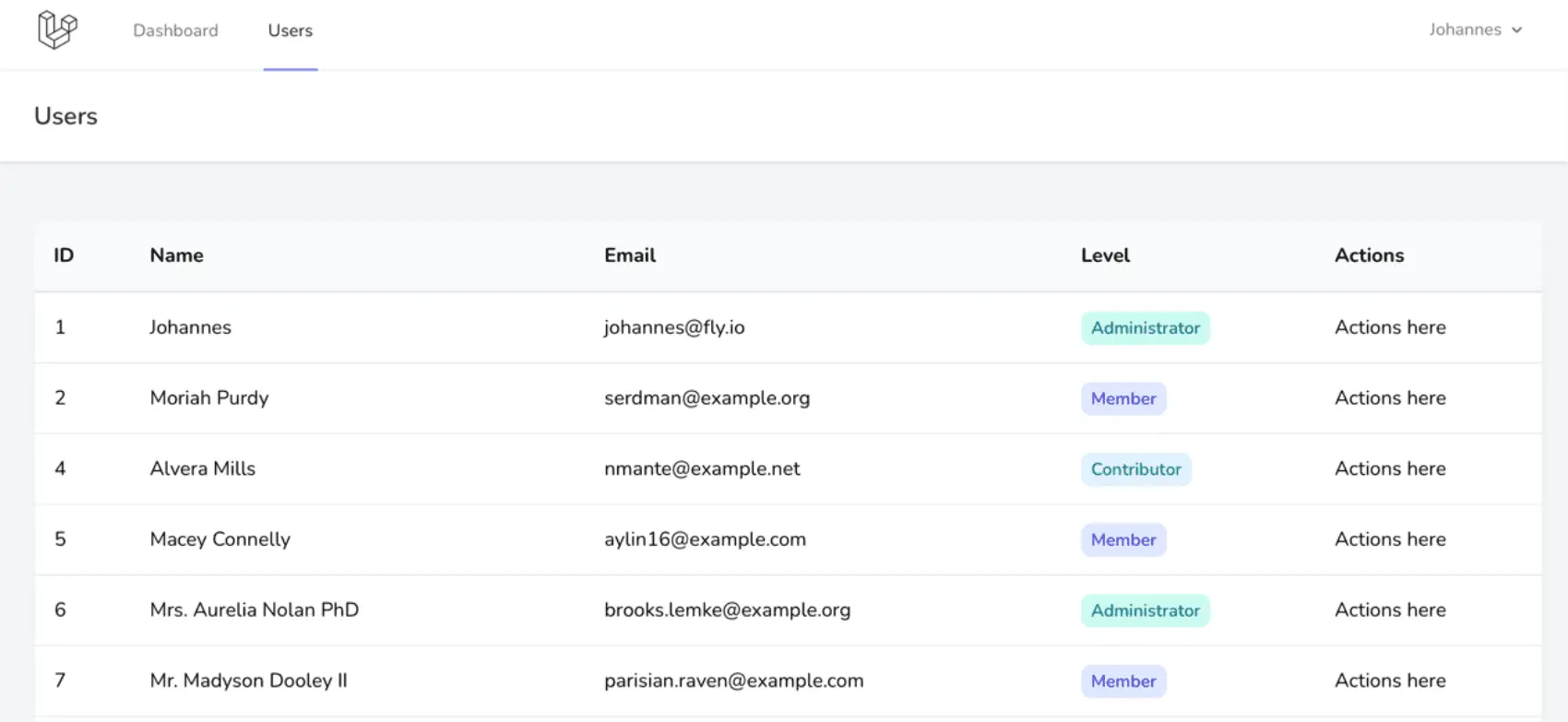The width and height of the screenshot is (1568, 722).
Task: Click Actions here for Johannes row
Action: pos(1389,327)
